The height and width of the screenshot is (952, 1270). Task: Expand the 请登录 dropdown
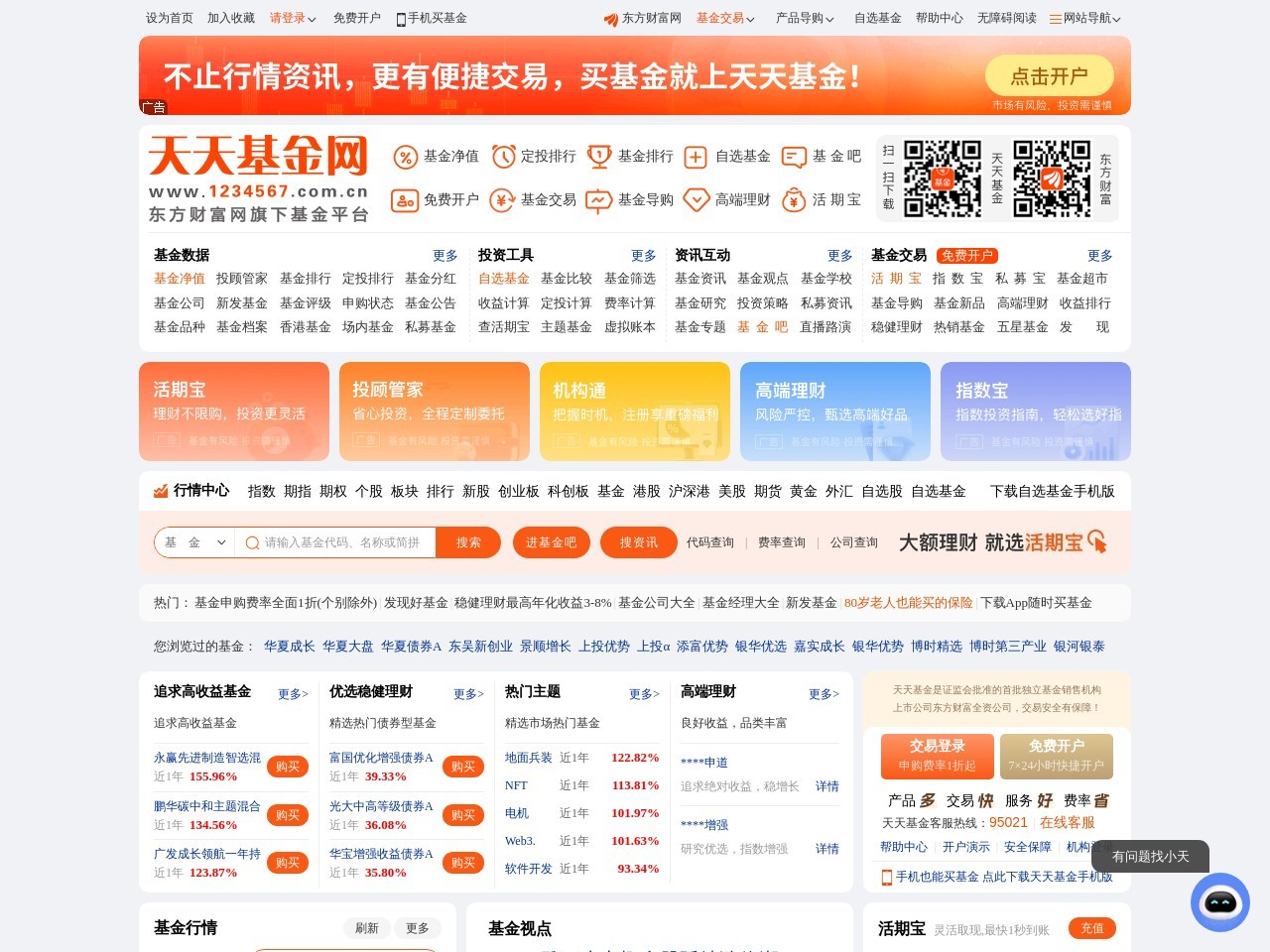pos(288,18)
